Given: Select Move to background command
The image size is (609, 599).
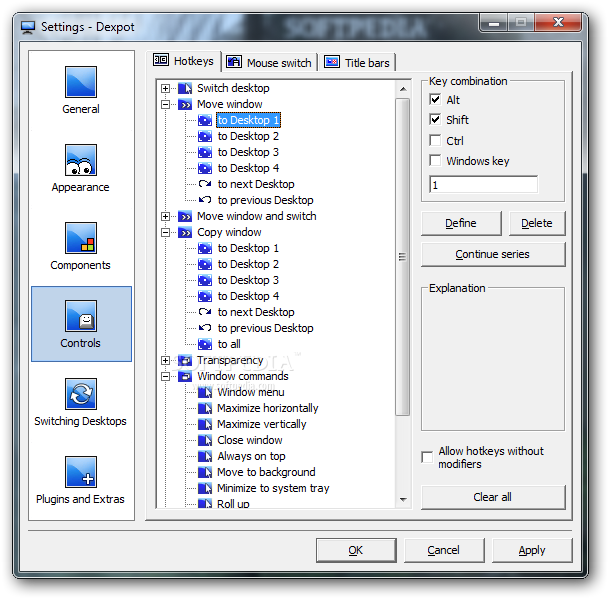Looking at the screenshot, I should tap(266, 472).
